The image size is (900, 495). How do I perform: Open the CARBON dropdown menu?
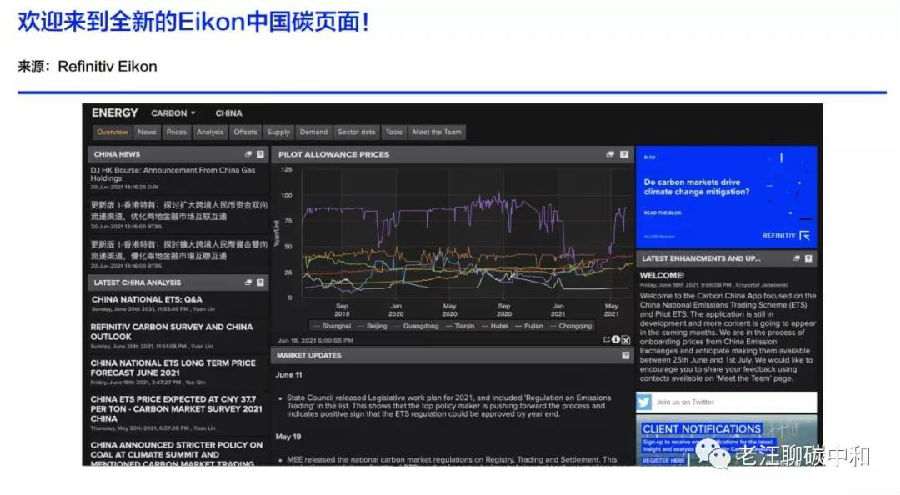pyautogui.click(x=174, y=113)
